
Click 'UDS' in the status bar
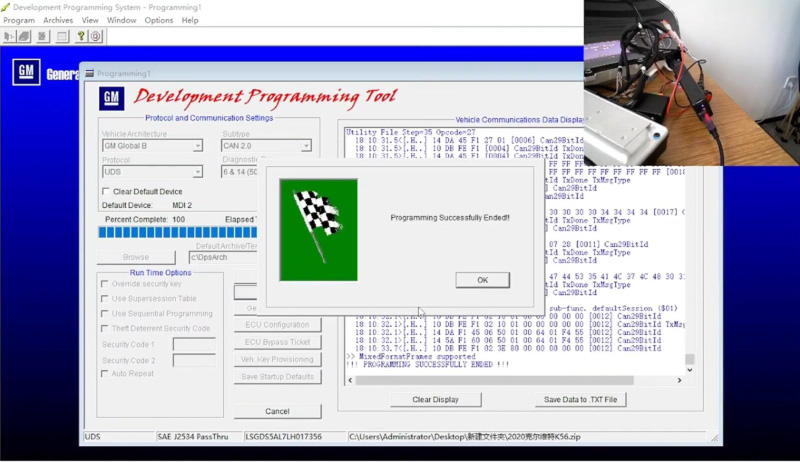coord(92,437)
